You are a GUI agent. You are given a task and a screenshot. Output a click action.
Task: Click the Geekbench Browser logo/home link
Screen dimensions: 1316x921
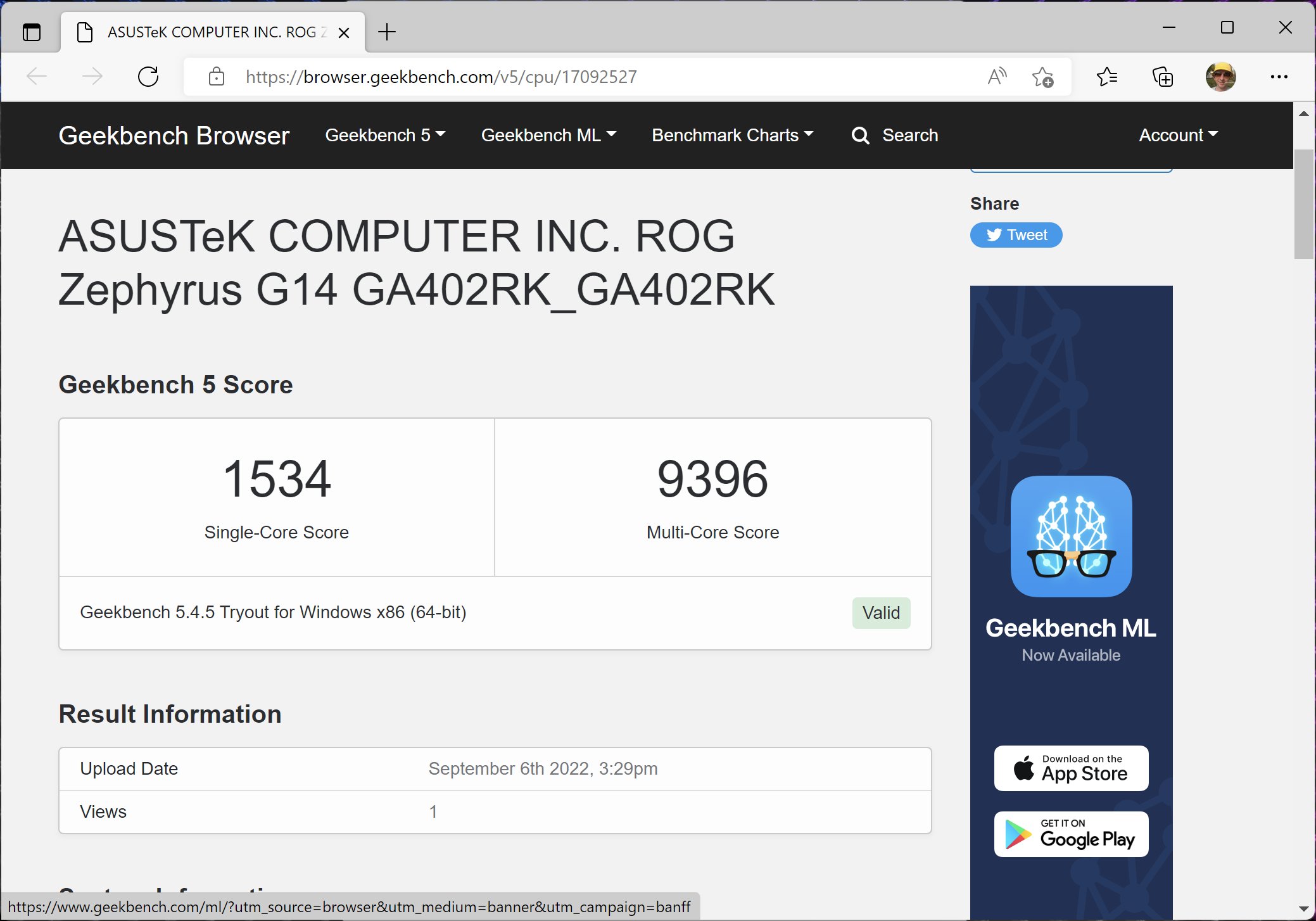tap(174, 135)
